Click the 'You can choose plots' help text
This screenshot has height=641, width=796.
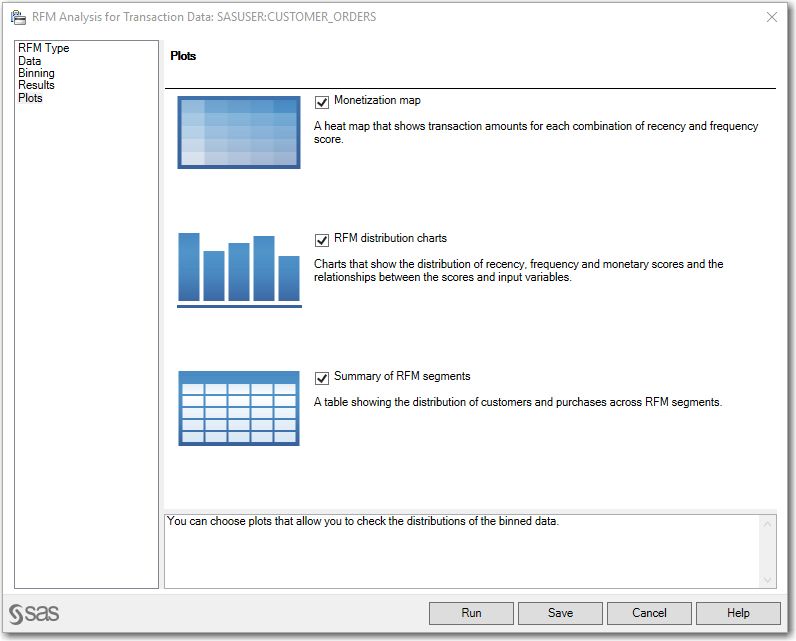(x=363, y=521)
